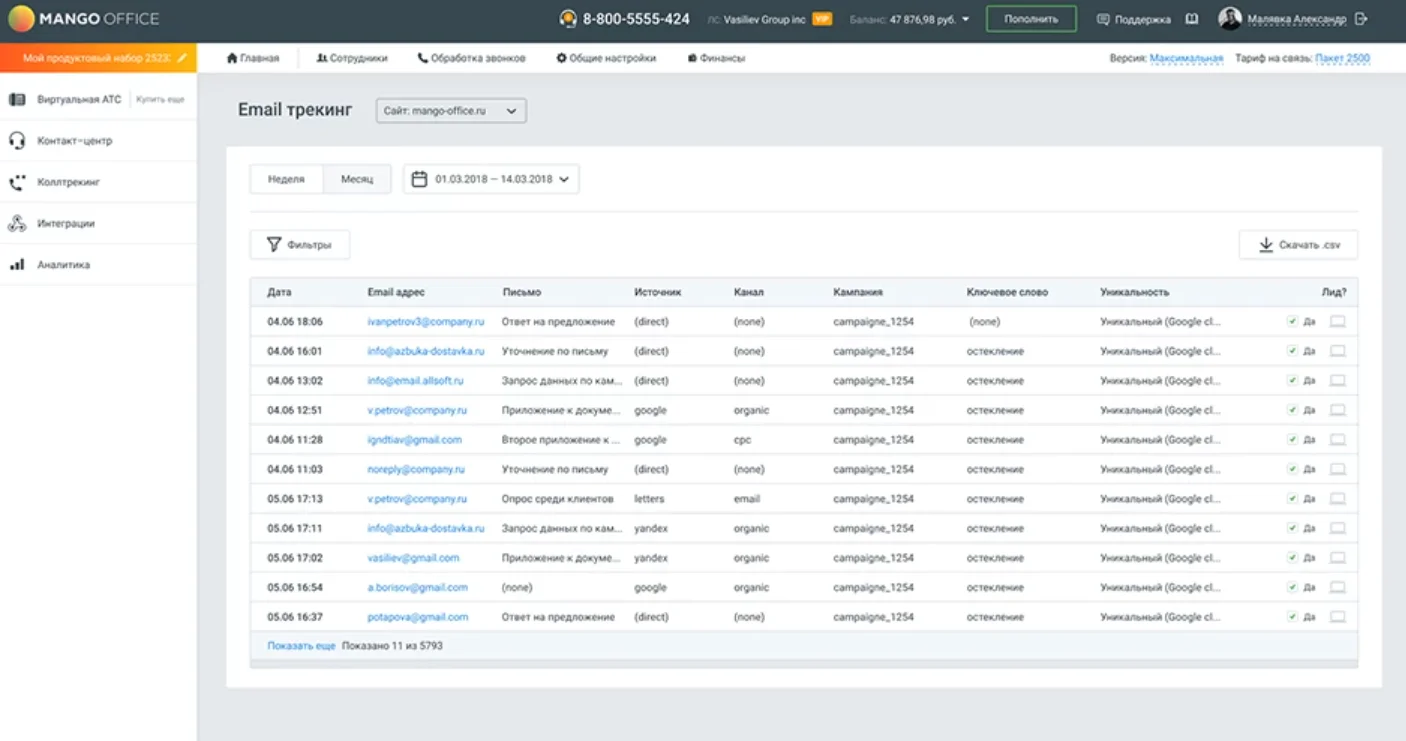Uncheck the lead checkbox for ivanpetrov3@company.ru
This screenshot has width=1406, height=741.
point(1292,322)
